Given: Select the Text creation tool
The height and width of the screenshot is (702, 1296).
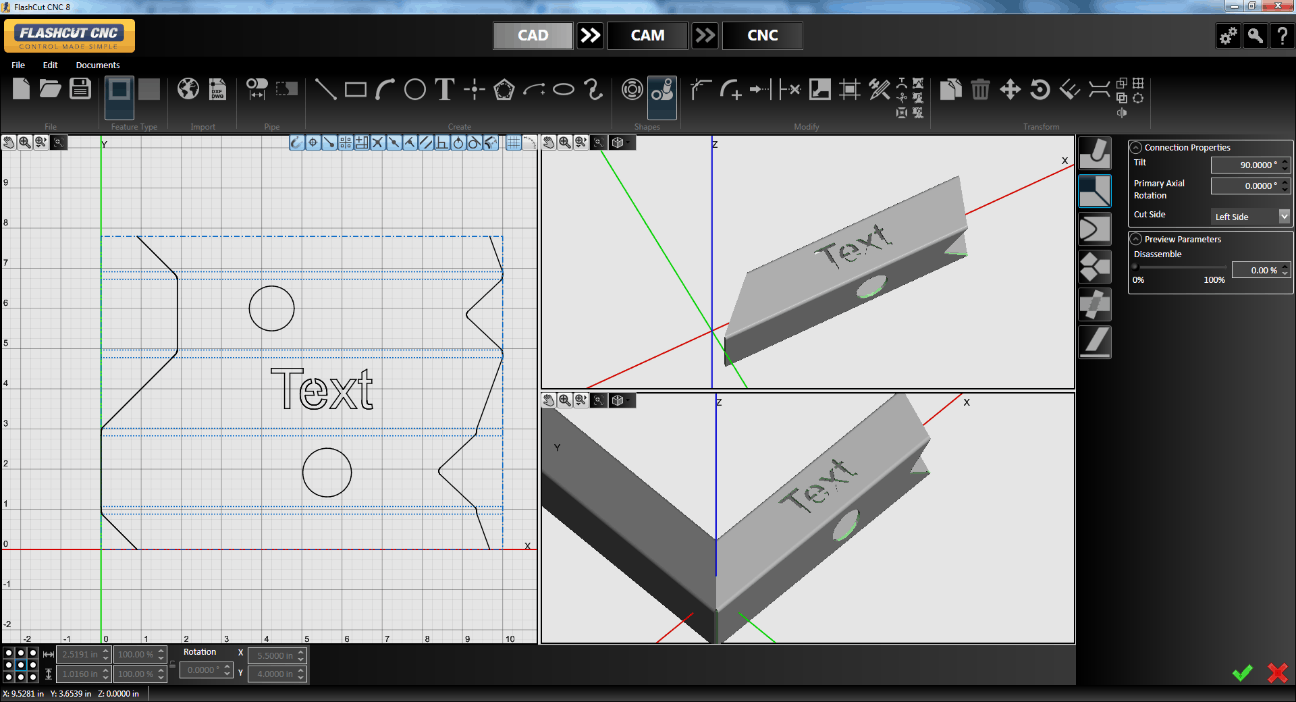Looking at the screenshot, I should click(x=445, y=90).
